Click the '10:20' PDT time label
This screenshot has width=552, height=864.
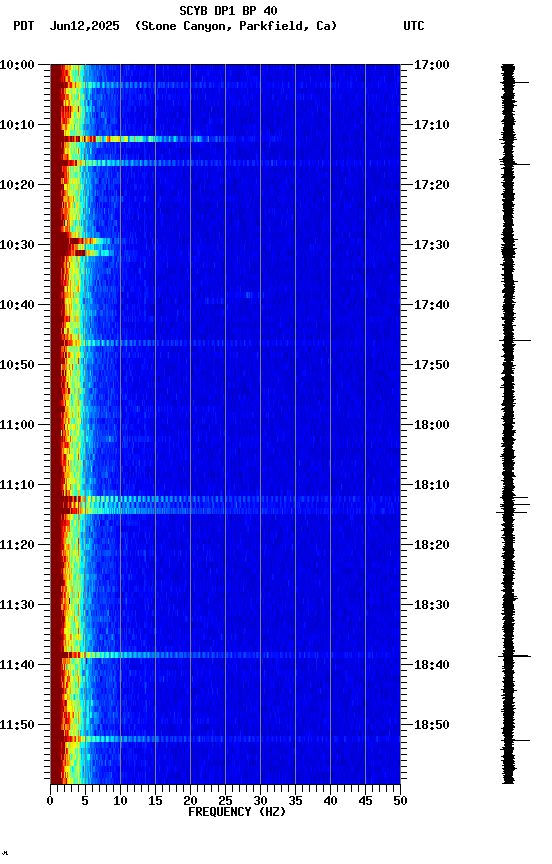pos(17,185)
